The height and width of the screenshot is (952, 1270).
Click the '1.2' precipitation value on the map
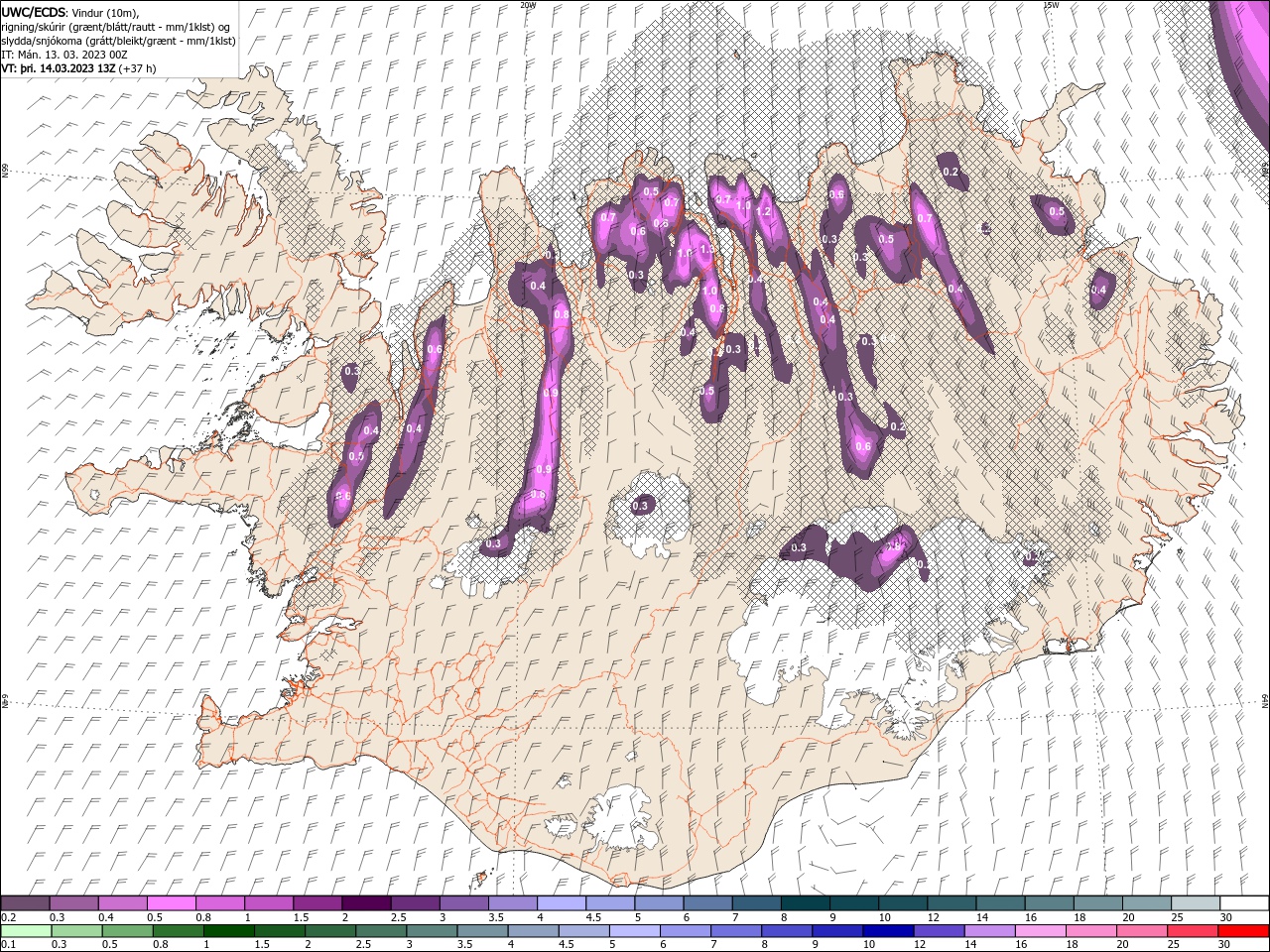763,211
